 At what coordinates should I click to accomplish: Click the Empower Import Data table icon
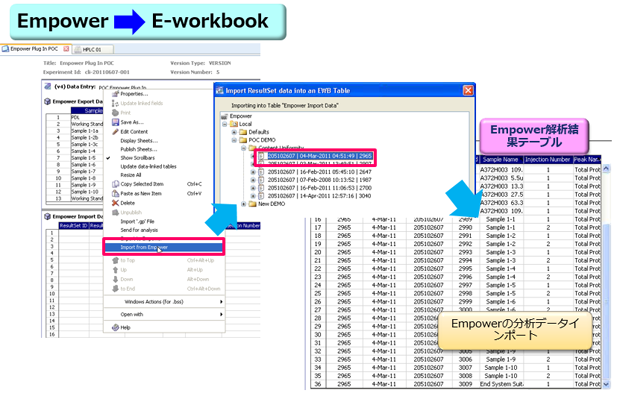pyautogui.click(x=47, y=216)
